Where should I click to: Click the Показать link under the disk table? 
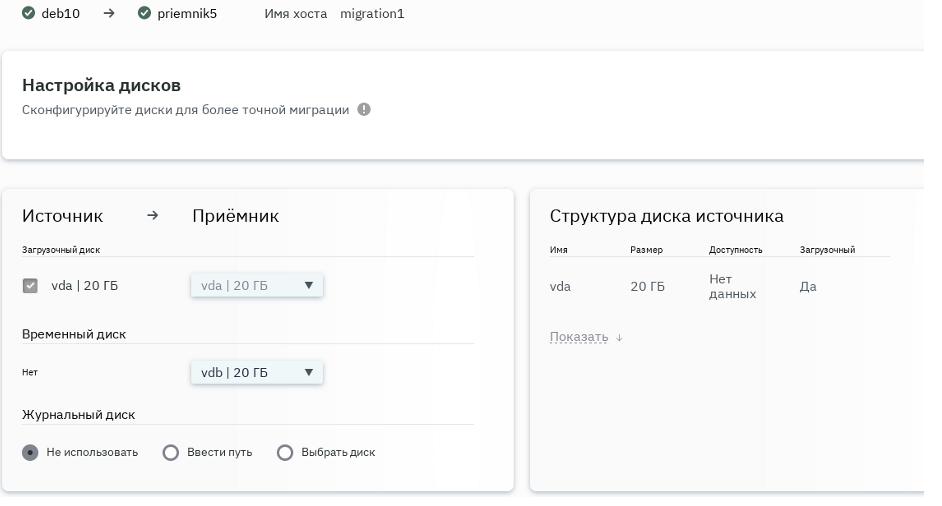point(578,337)
